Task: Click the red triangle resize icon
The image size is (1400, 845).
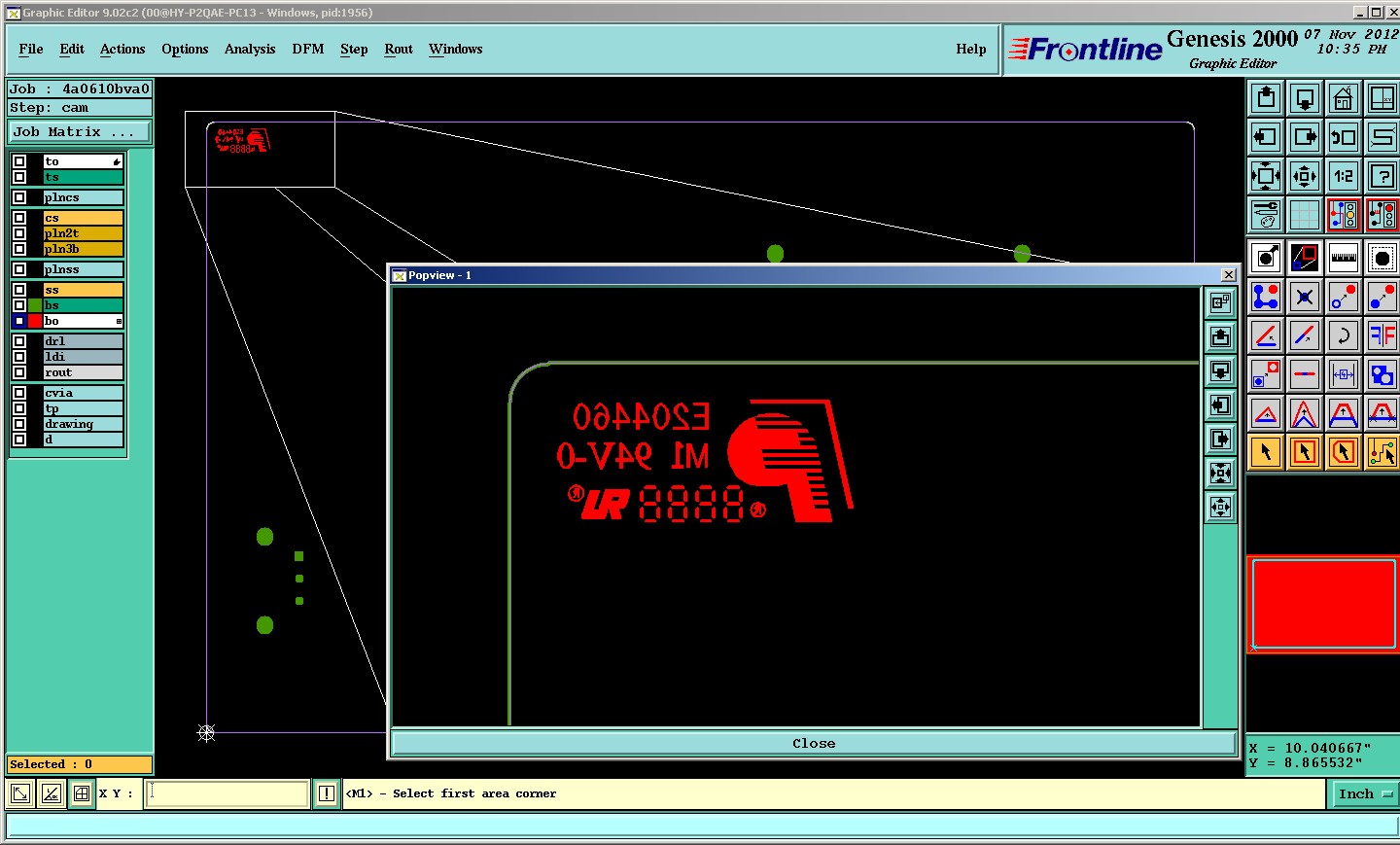Action: 1266,413
